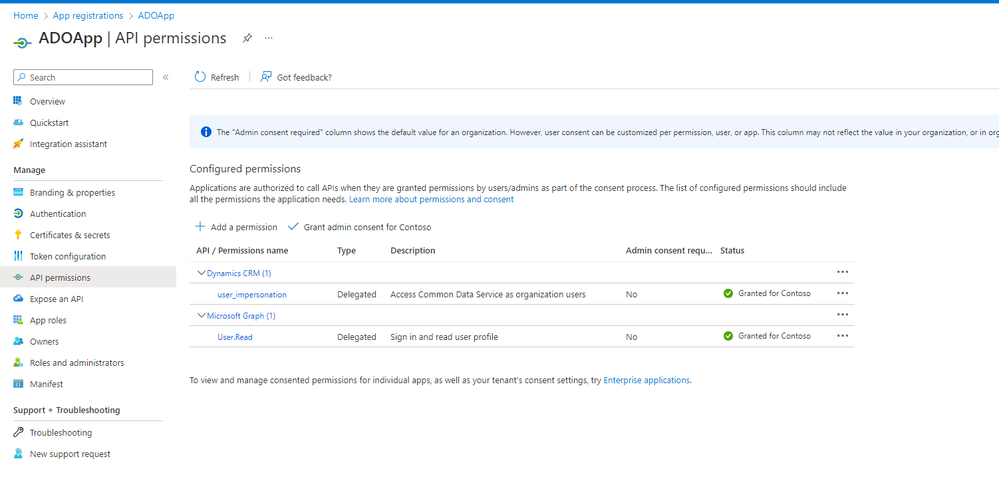The width and height of the screenshot is (999, 485).
Task: Sort by API / Permissions name column header
Action: [x=242, y=250]
